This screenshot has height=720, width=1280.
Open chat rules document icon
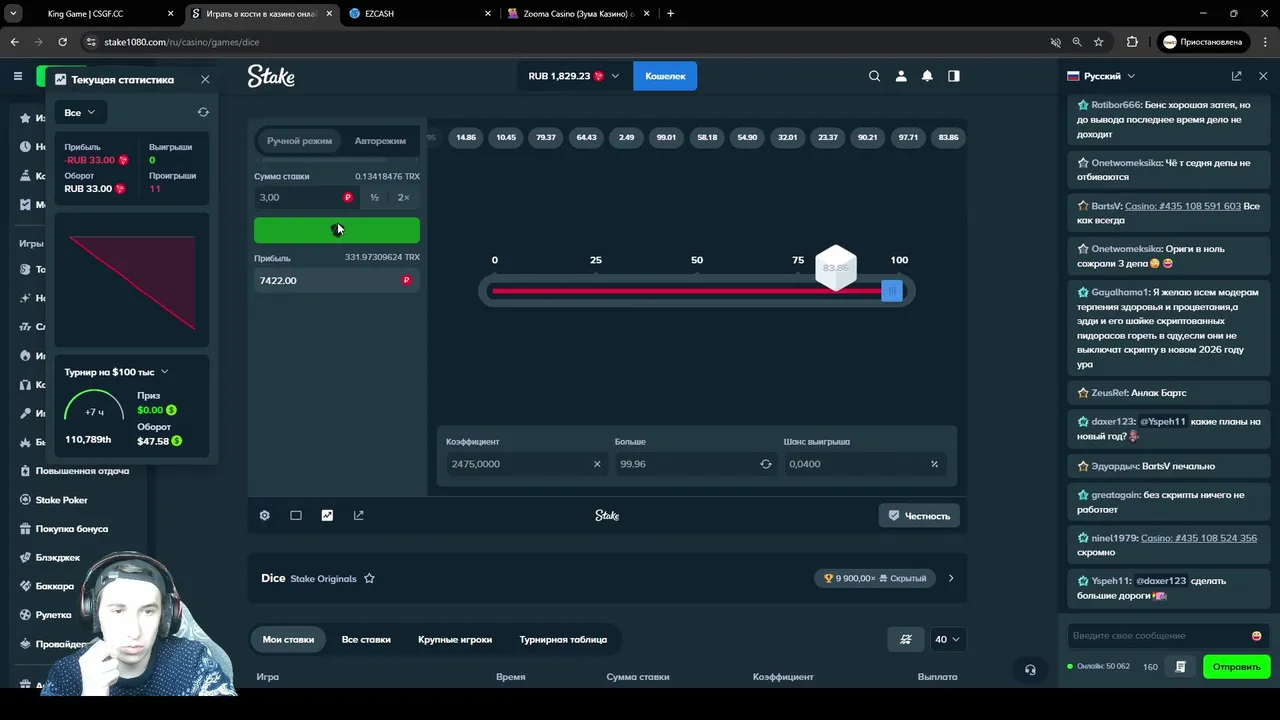(x=1181, y=667)
